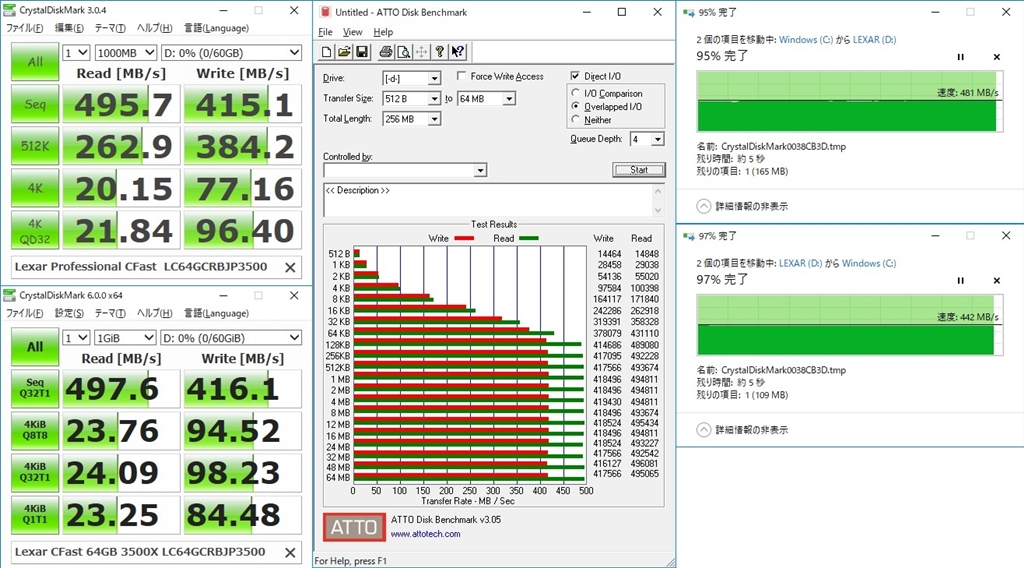Image resolution: width=1024 pixels, height=568 pixels.
Task: Select the Neither radio button
Action: [575, 119]
